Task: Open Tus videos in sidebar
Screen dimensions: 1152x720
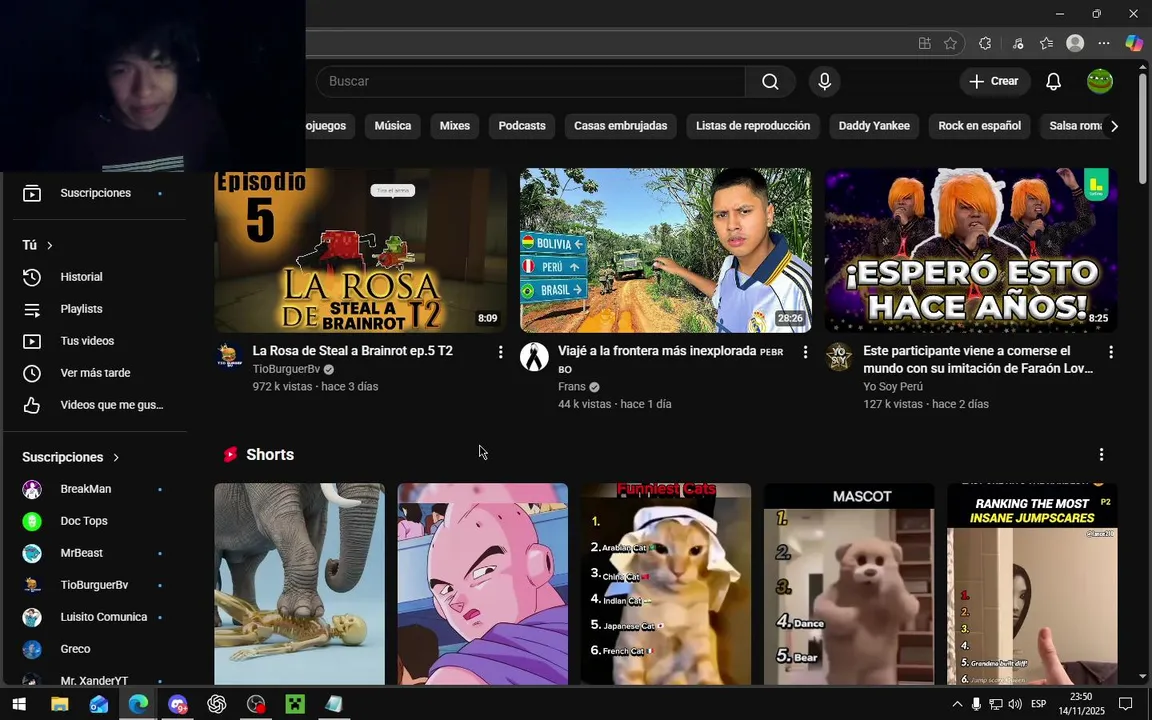Action: (96, 341)
